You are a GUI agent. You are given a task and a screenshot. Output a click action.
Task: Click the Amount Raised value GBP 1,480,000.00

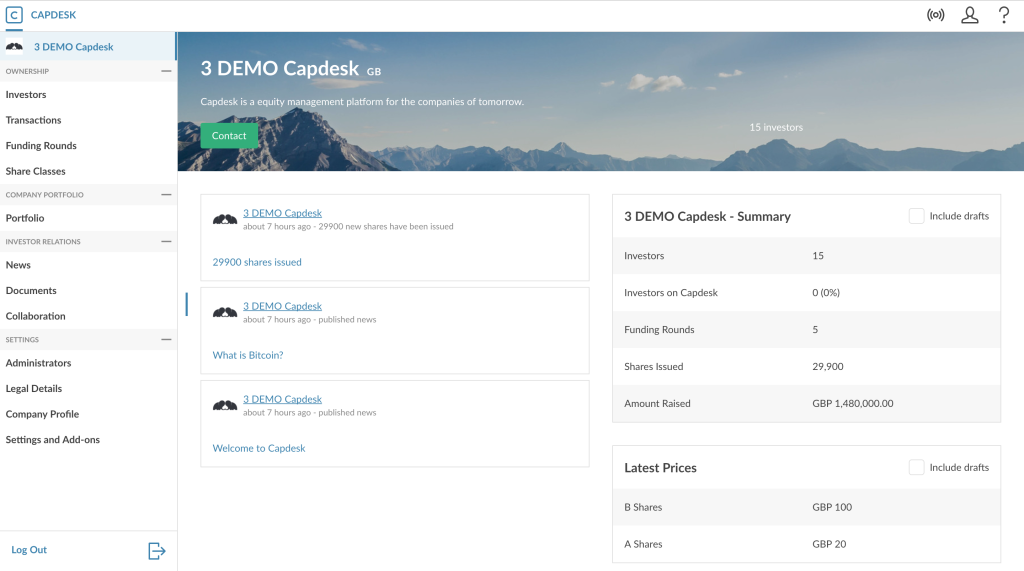tap(853, 404)
